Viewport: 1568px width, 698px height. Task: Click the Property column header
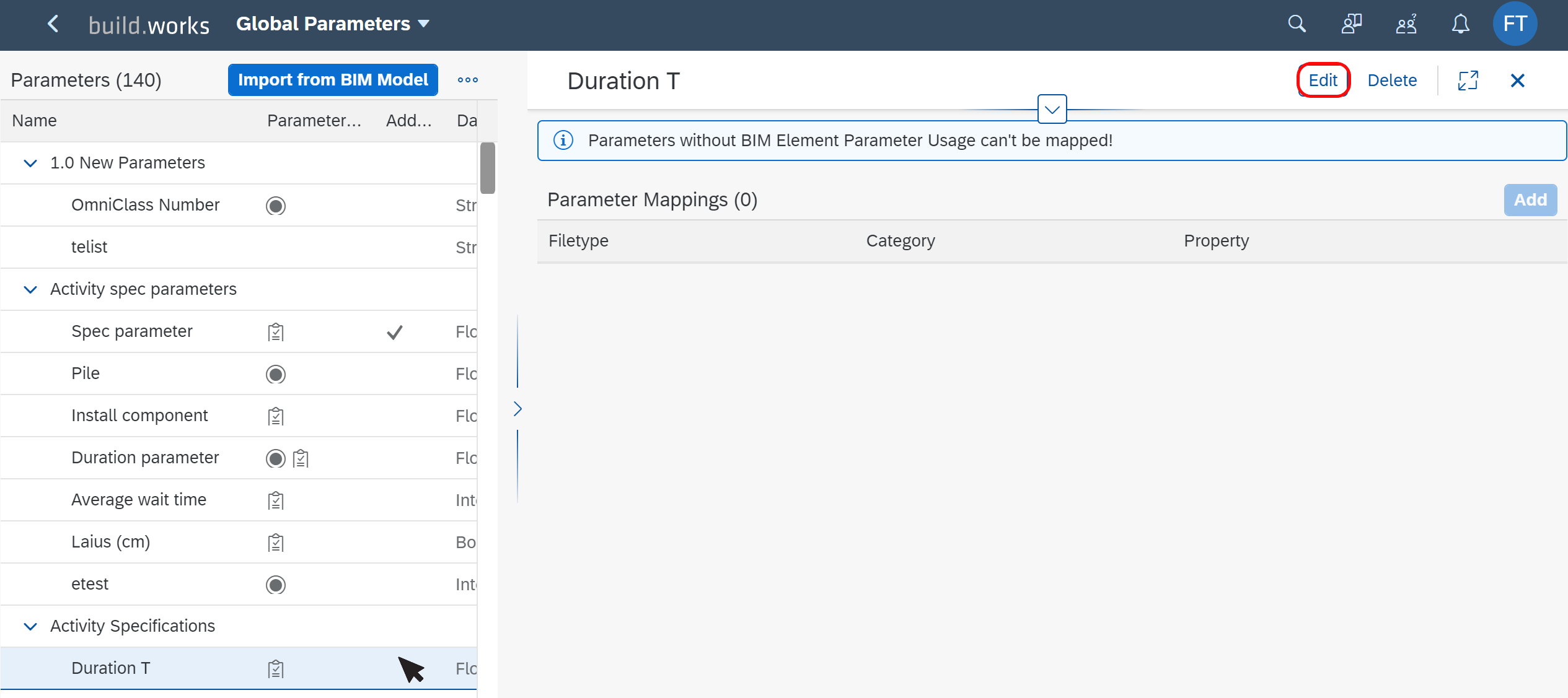(x=1216, y=240)
